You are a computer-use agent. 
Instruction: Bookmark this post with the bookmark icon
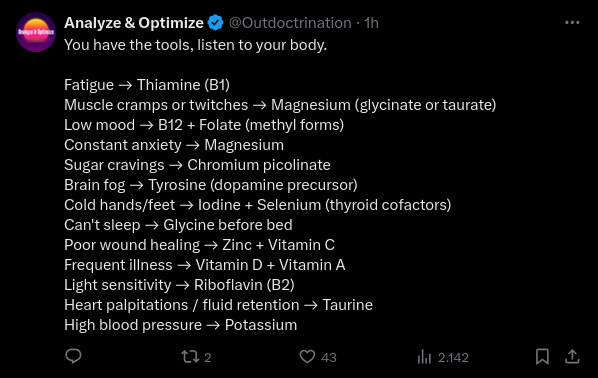tap(542, 357)
